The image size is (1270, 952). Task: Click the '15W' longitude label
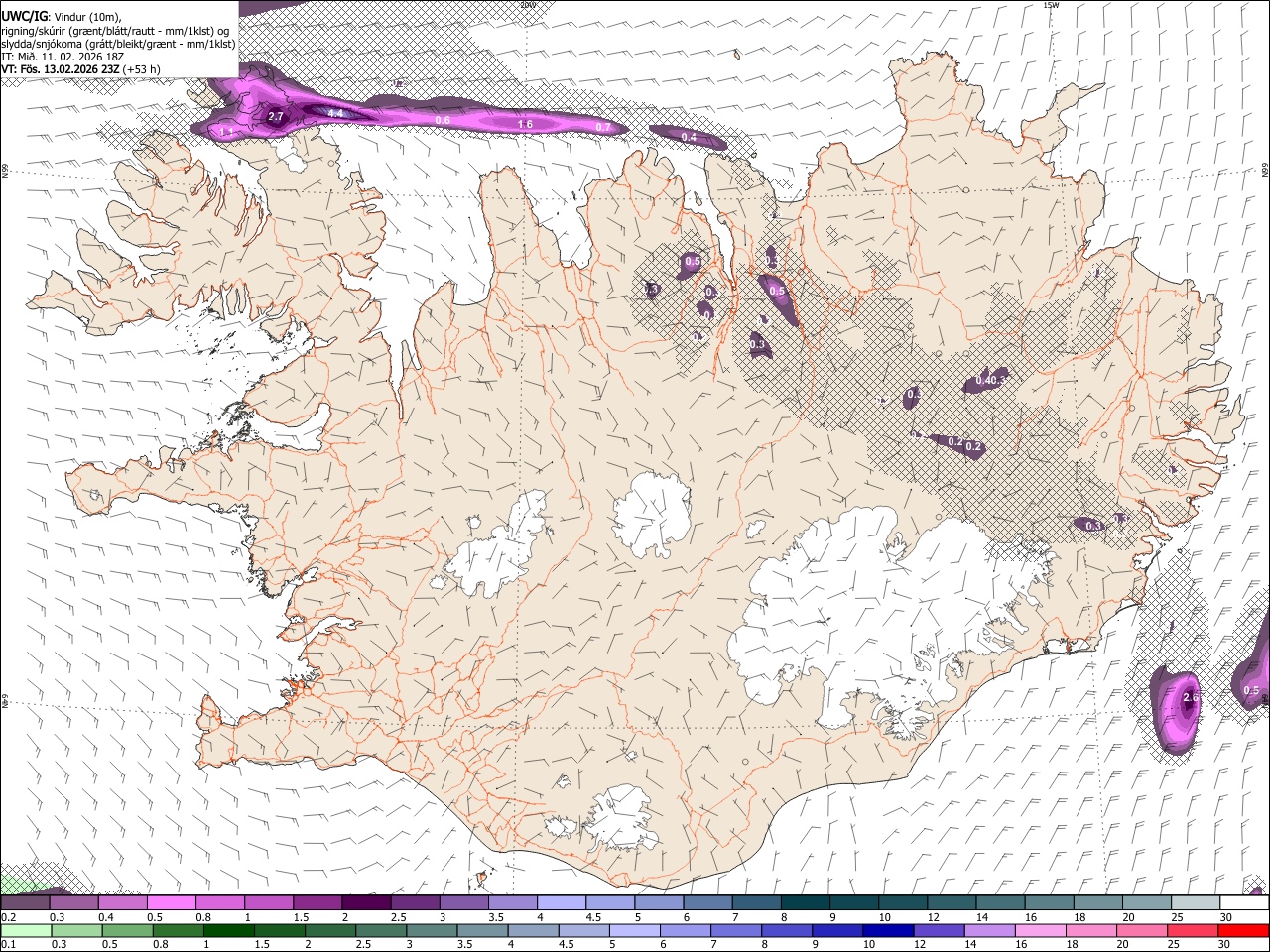(1051, 4)
